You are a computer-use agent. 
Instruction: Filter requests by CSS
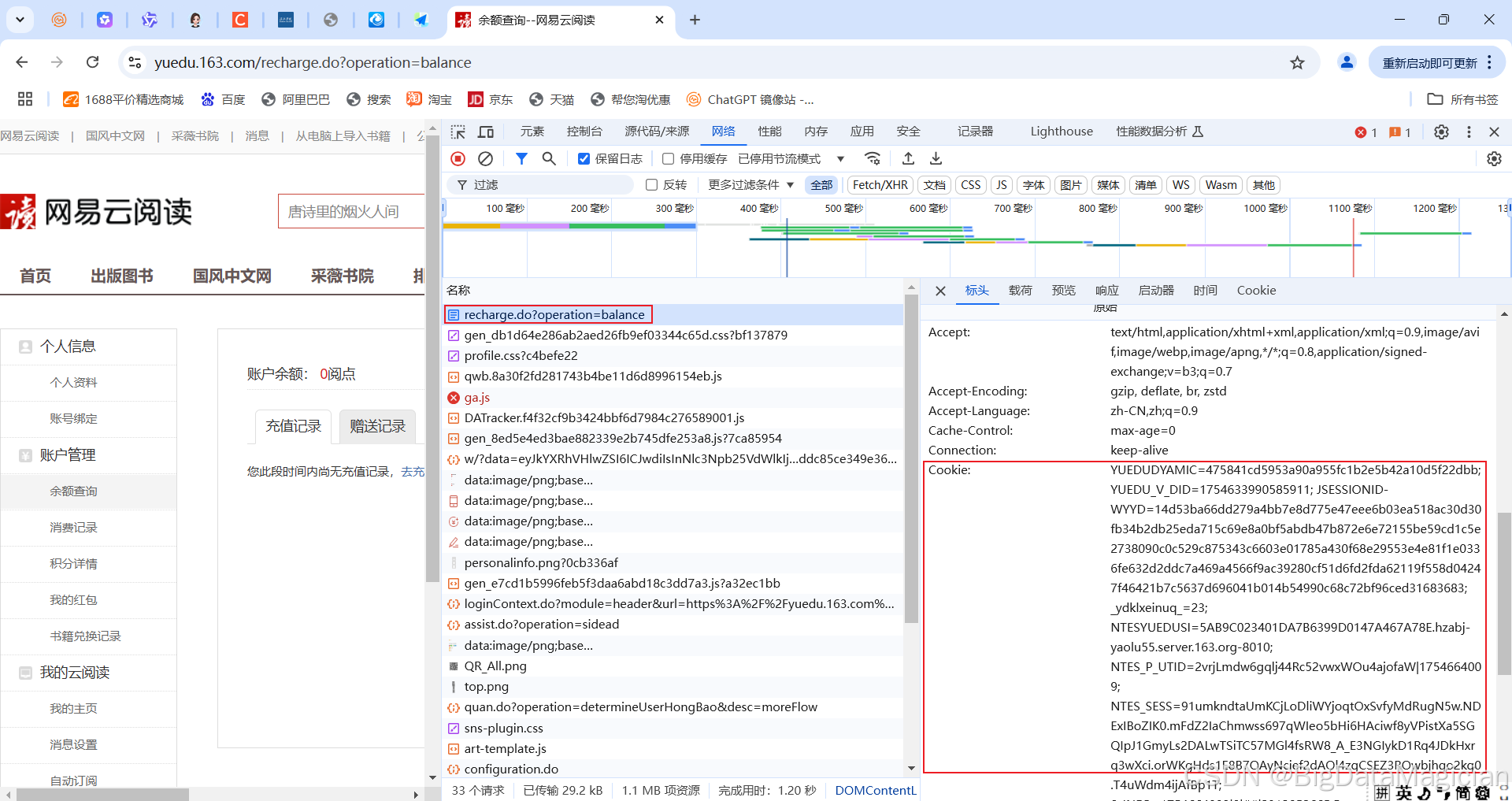(x=971, y=185)
